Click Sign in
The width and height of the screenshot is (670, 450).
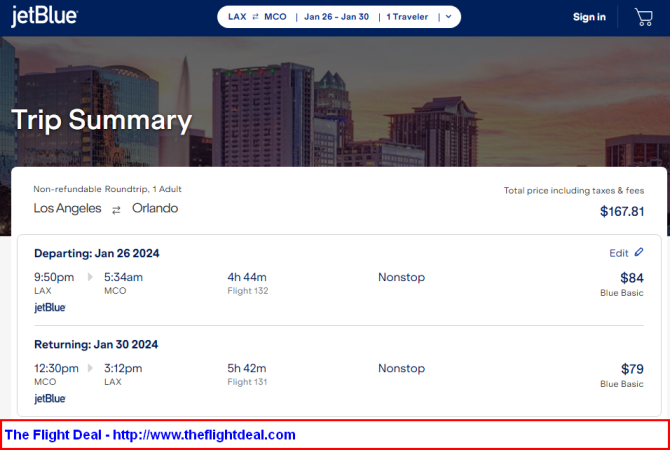point(589,17)
